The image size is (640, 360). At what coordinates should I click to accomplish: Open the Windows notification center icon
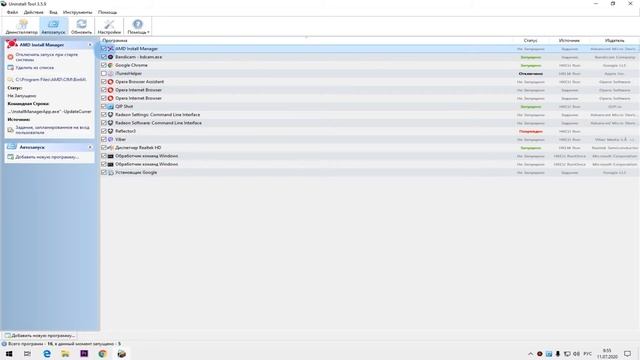click(627, 353)
